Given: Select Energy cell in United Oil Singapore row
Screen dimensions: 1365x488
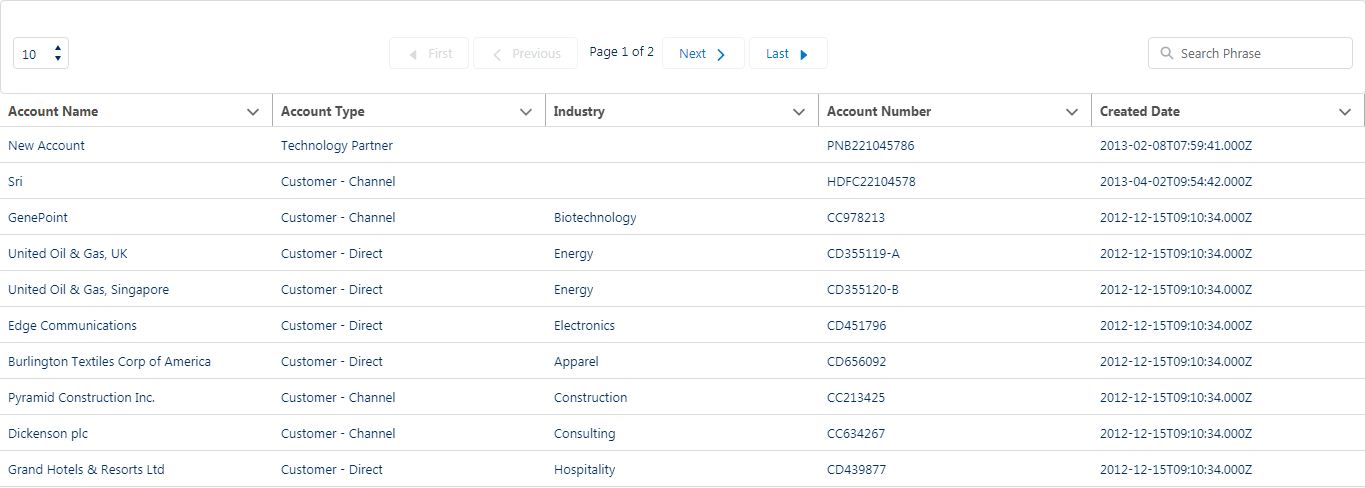Looking at the screenshot, I should (x=573, y=290).
